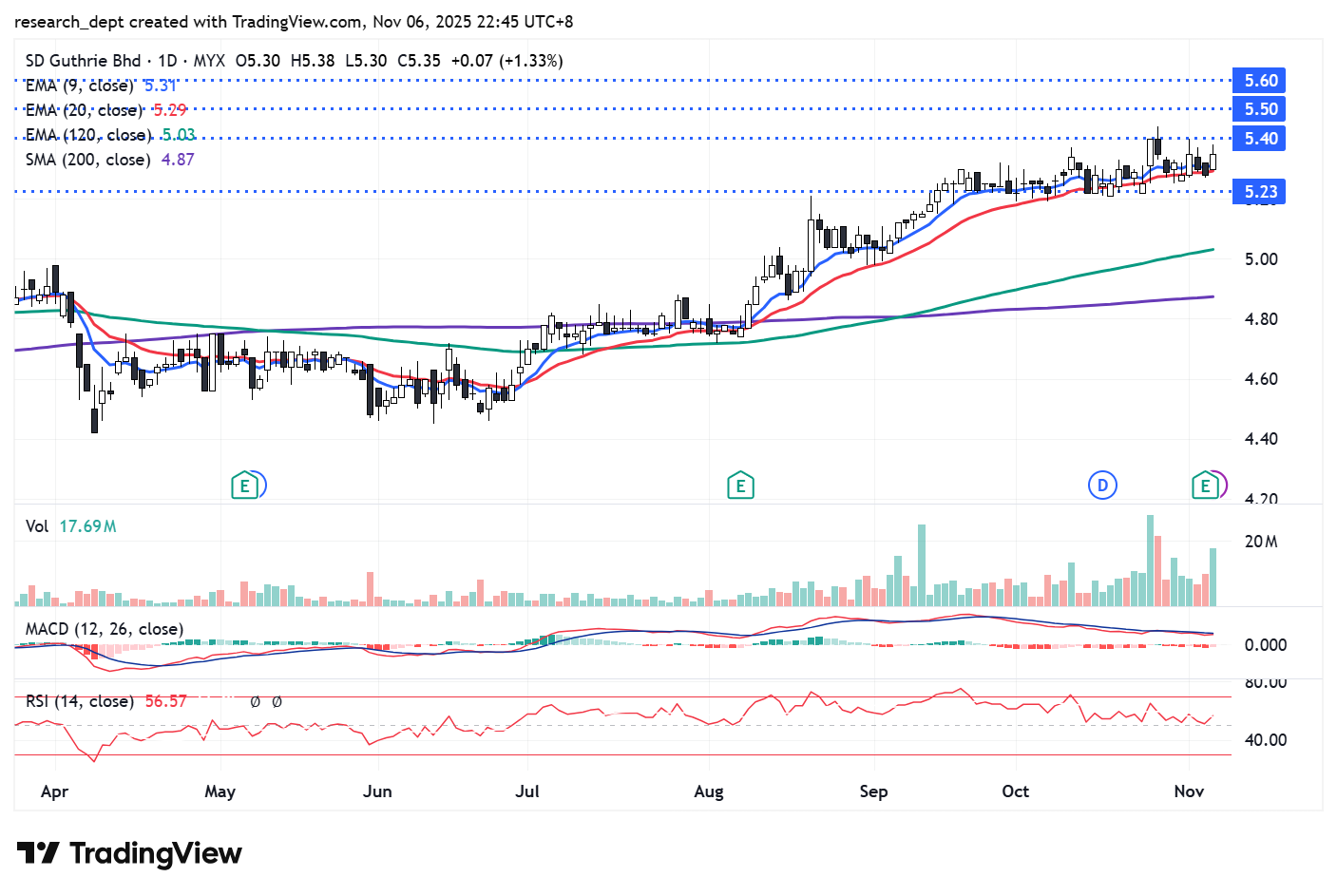Click the Jul label on time axis
Screen dimensions: 1337x896
point(526,791)
